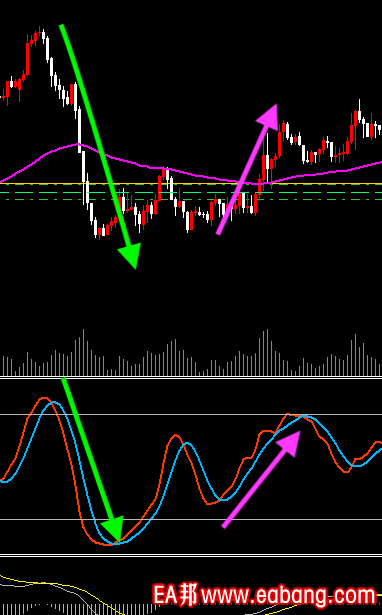Click the EA邦 watermark logo text
The height and width of the screenshot is (615, 382).
[x=175, y=595]
